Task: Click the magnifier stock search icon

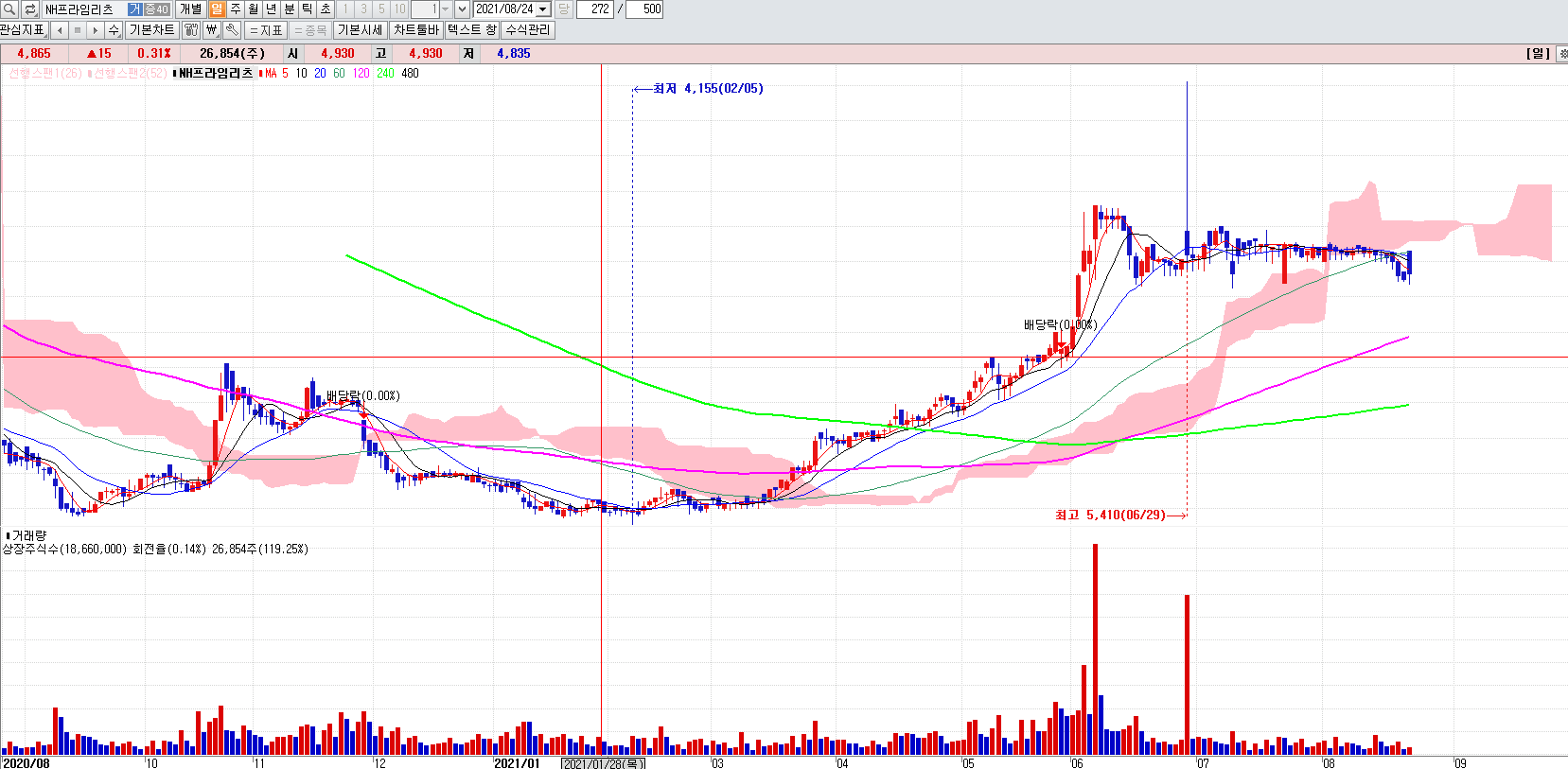Action: point(9,9)
